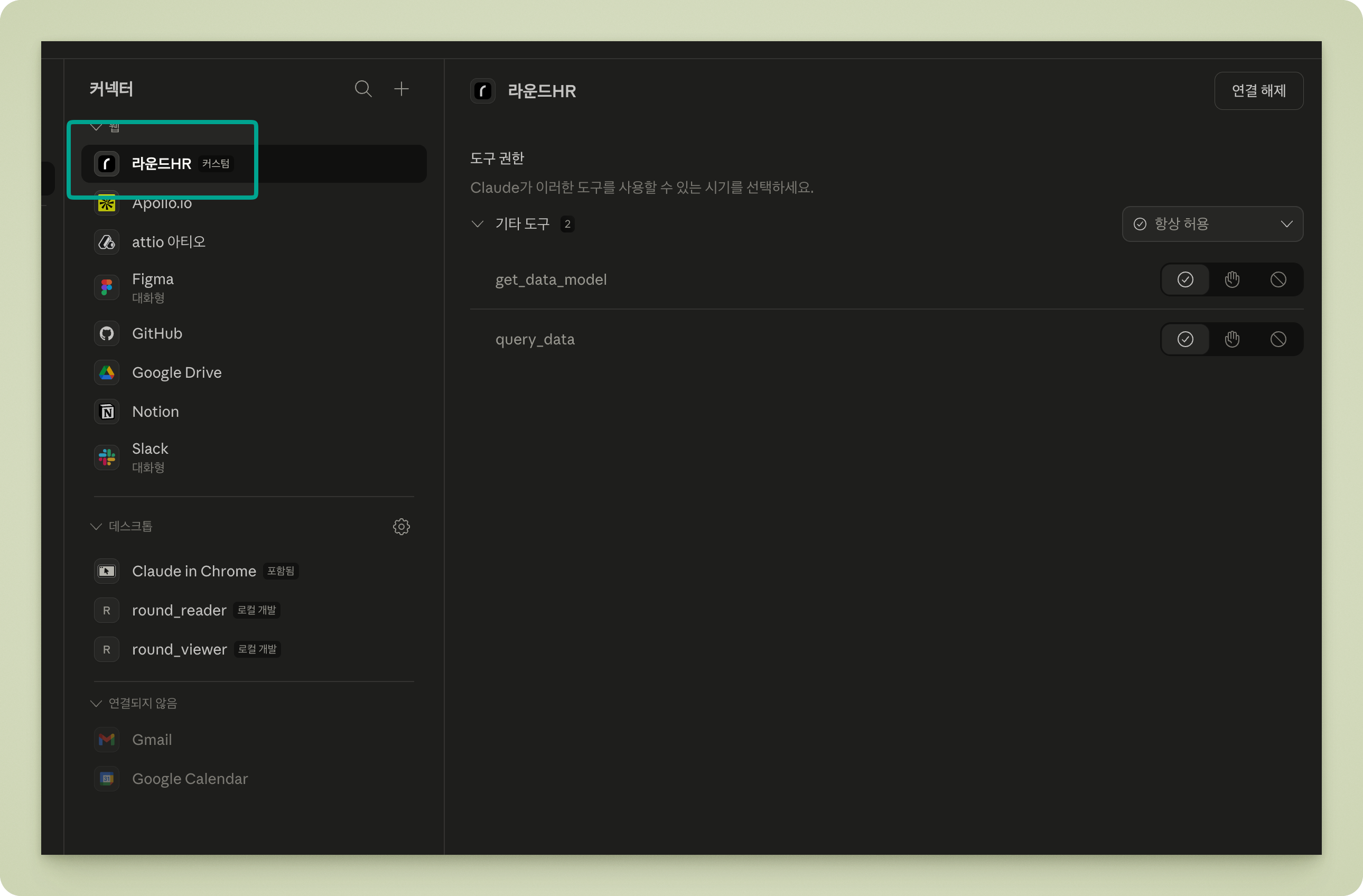Collapse the 기타 도구 tools group

[478, 224]
